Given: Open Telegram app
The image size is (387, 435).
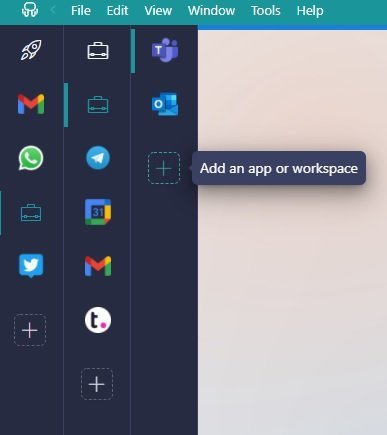Looking at the screenshot, I should [x=98, y=158].
